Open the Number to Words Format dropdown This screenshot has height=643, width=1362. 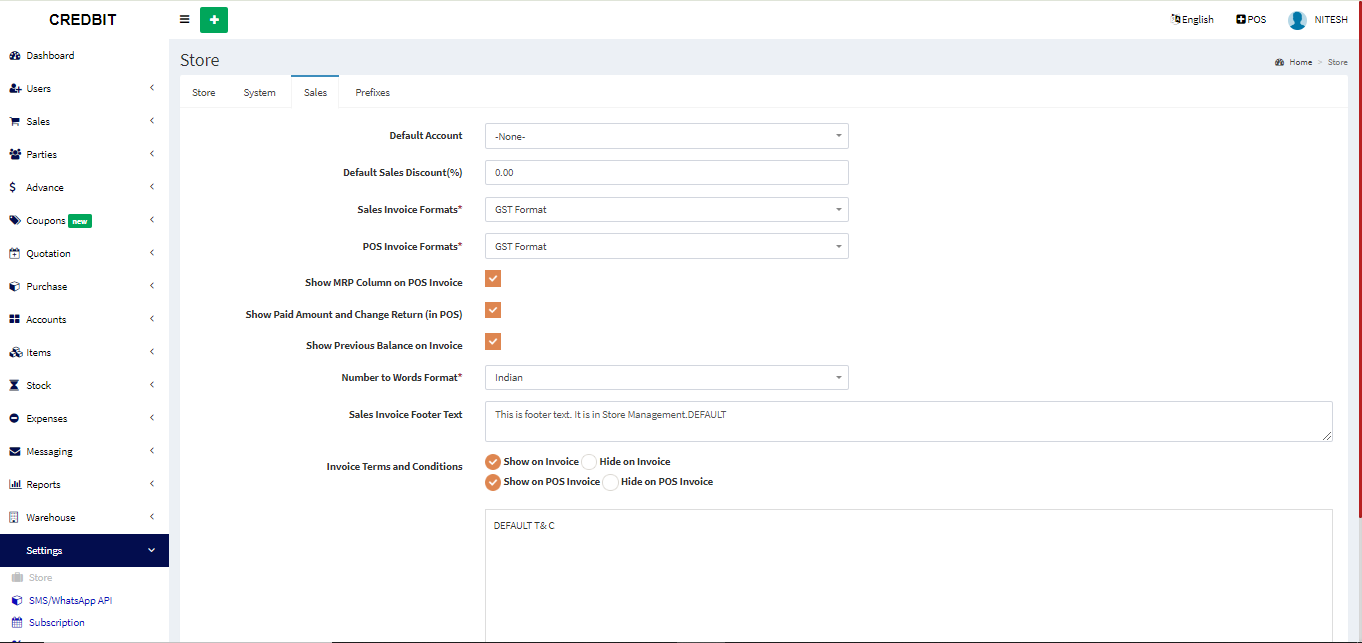click(667, 378)
